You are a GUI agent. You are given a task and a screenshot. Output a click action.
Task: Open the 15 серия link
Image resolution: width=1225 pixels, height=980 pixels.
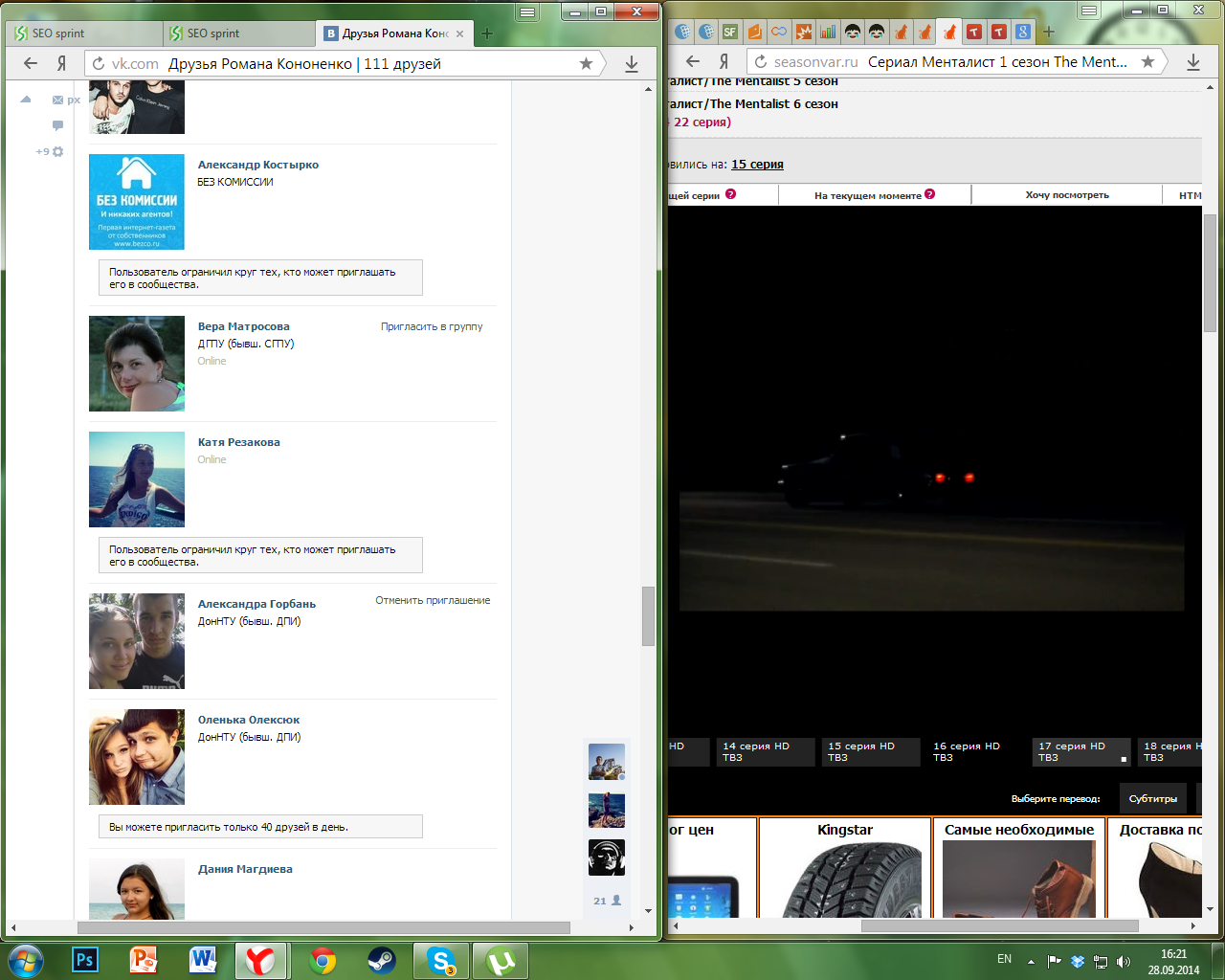(757, 165)
